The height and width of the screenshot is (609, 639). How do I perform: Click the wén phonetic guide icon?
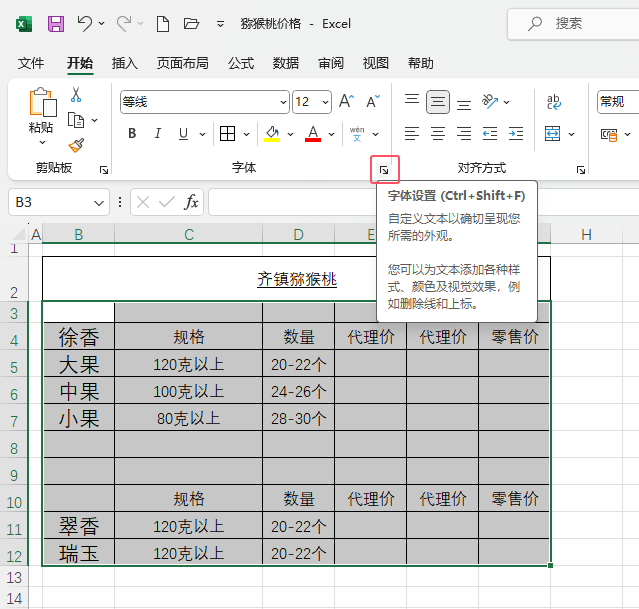pyautogui.click(x=357, y=133)
